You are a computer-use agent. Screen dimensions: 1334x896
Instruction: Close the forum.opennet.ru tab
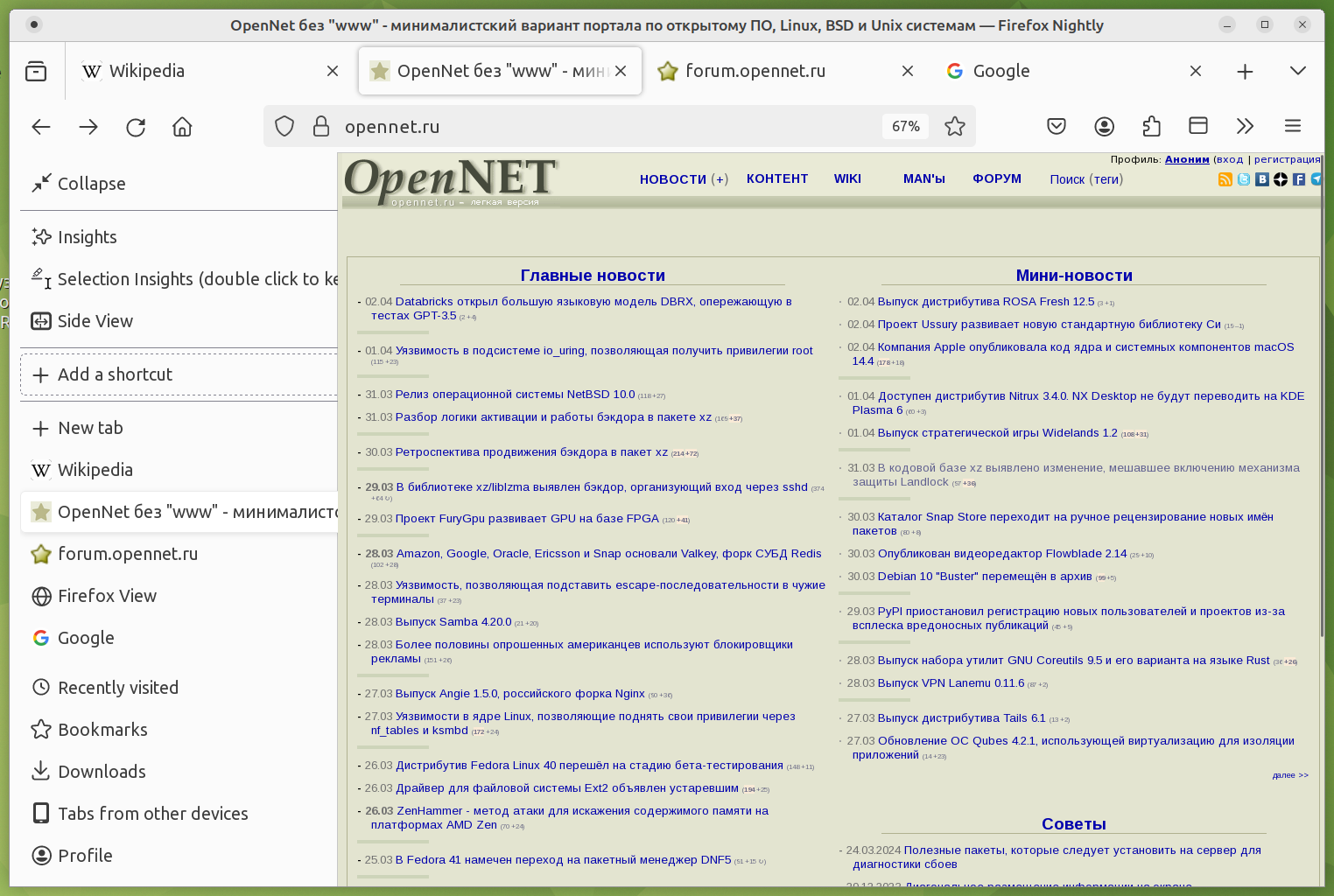click(x=908, y=71)
